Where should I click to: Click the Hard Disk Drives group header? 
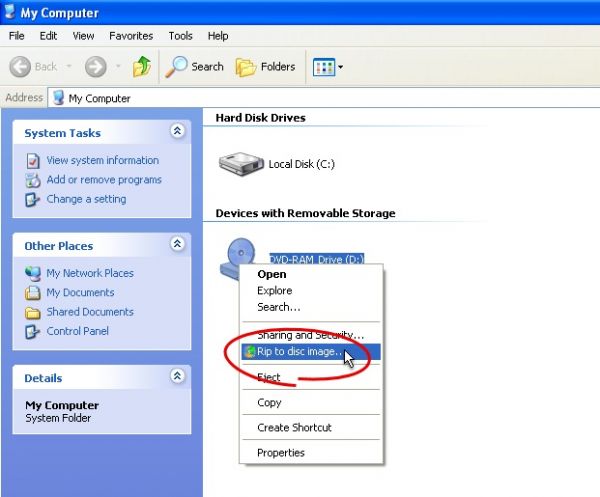coord(260,118)
